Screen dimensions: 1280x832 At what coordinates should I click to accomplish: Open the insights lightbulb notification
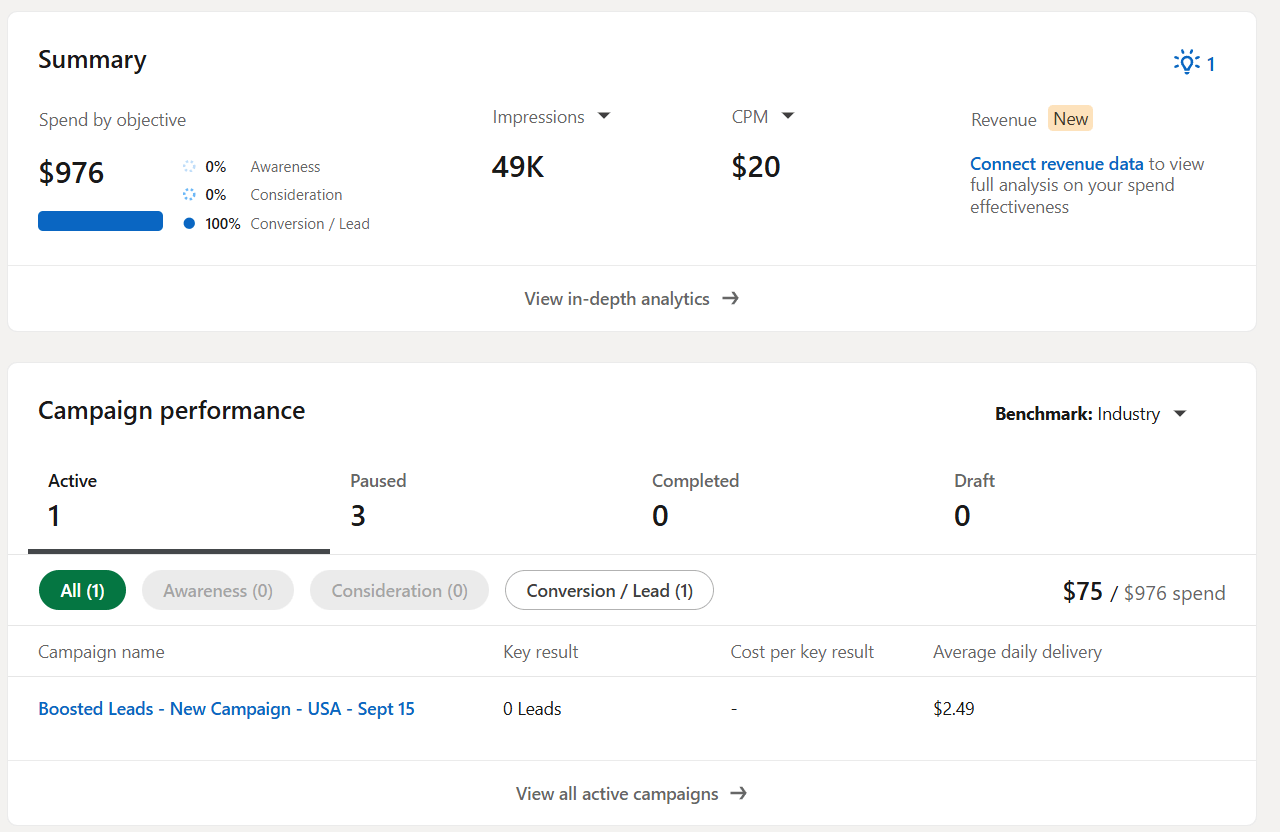pos(1186,62)
